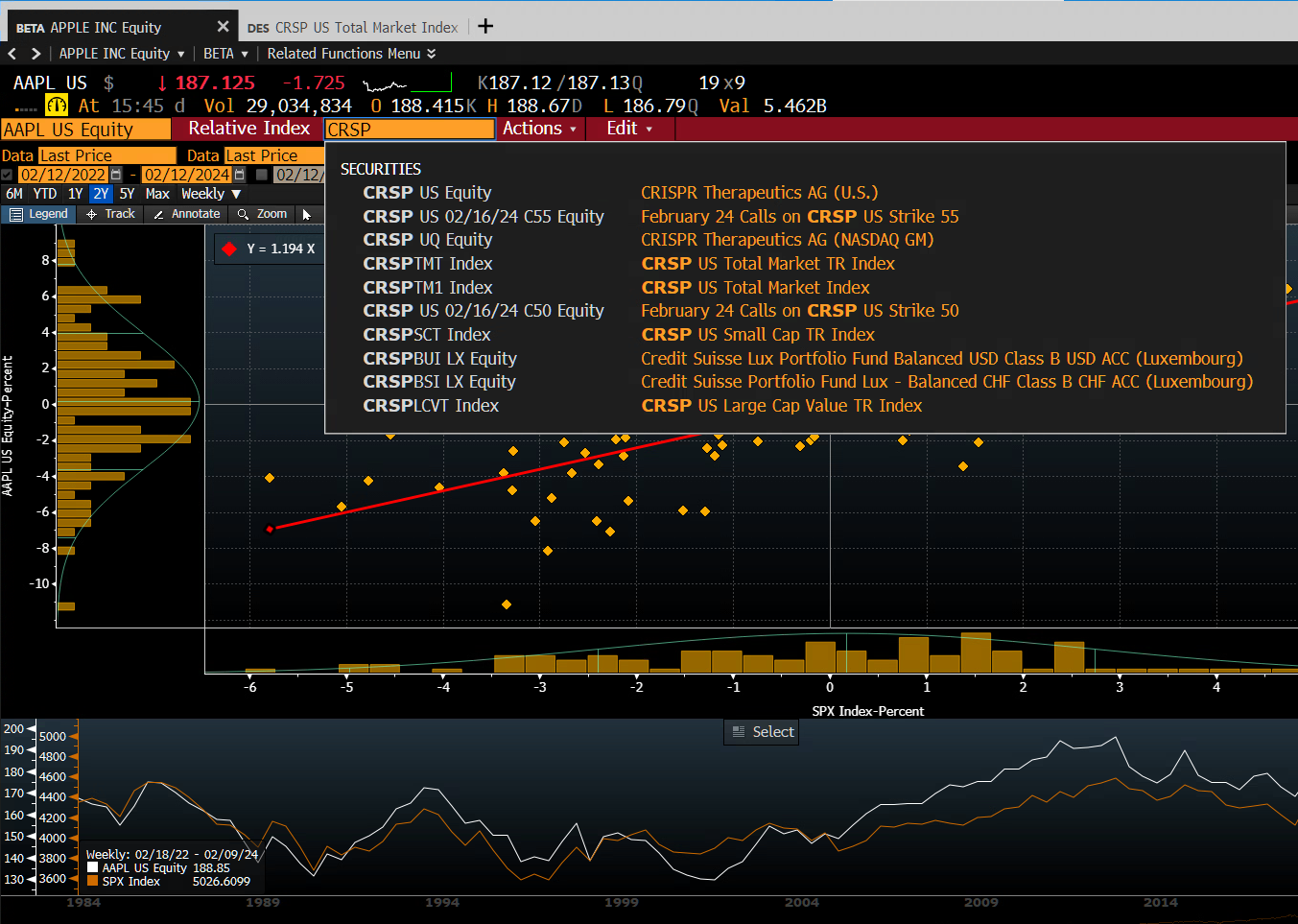Switch to DES CRSP US Total Market Index tab

[x=352, y=27]
